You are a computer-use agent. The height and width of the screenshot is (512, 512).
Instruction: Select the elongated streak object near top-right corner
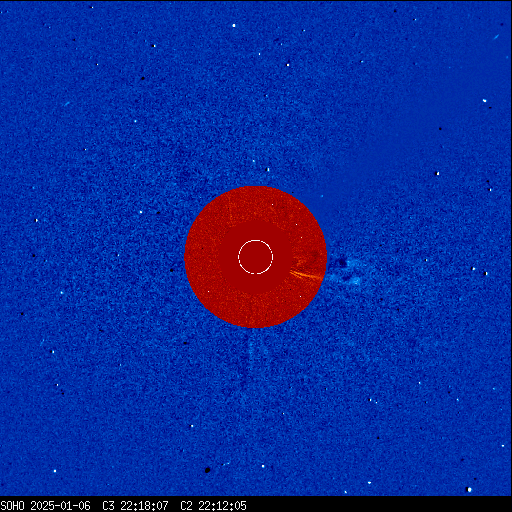coord(496,36)
